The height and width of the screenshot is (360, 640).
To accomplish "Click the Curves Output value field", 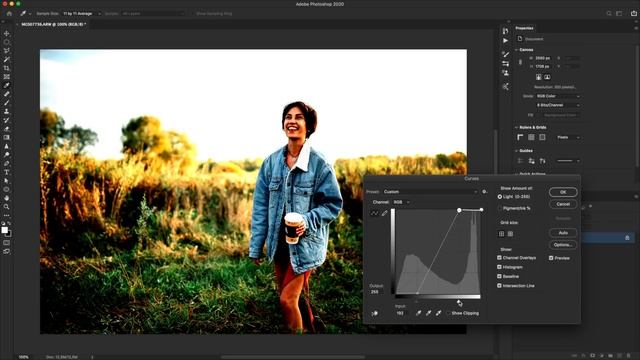I will 376,292.
